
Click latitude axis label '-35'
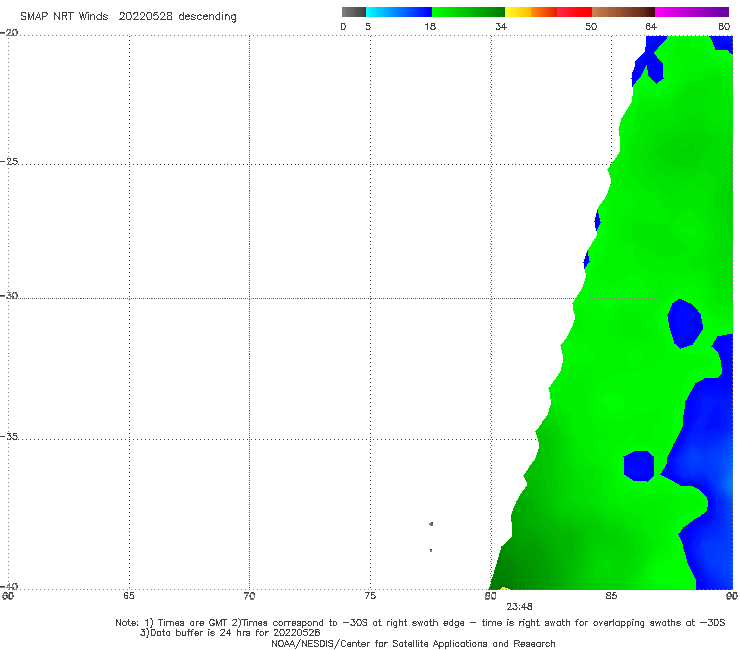9,436
